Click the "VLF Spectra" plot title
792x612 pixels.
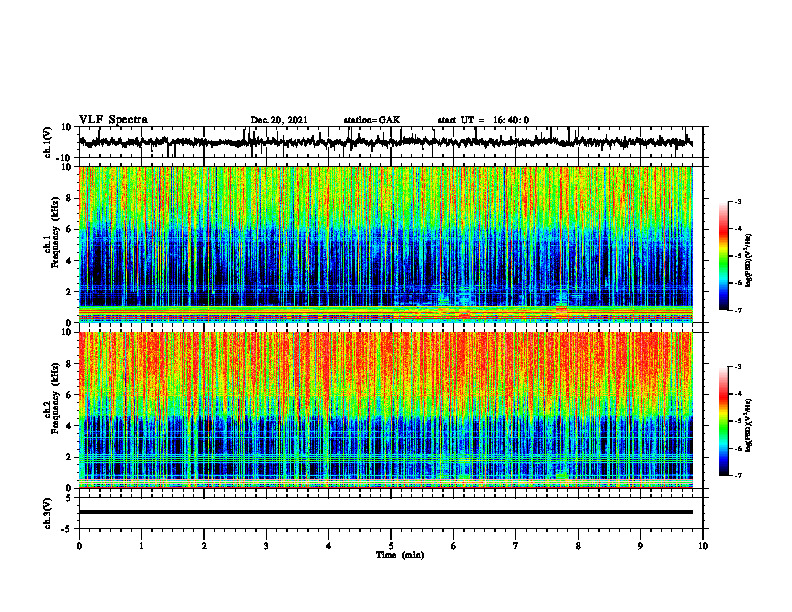(x=113, y=119)
